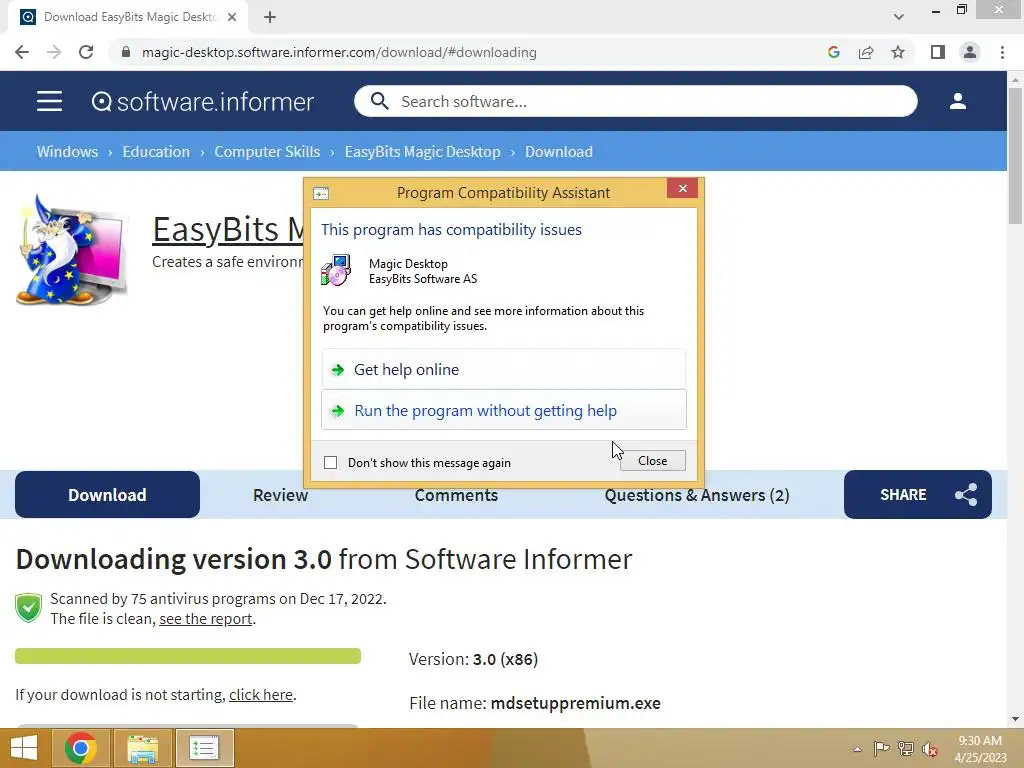Click the Version: 3.0 (x86) text

(x=473, y=659)
